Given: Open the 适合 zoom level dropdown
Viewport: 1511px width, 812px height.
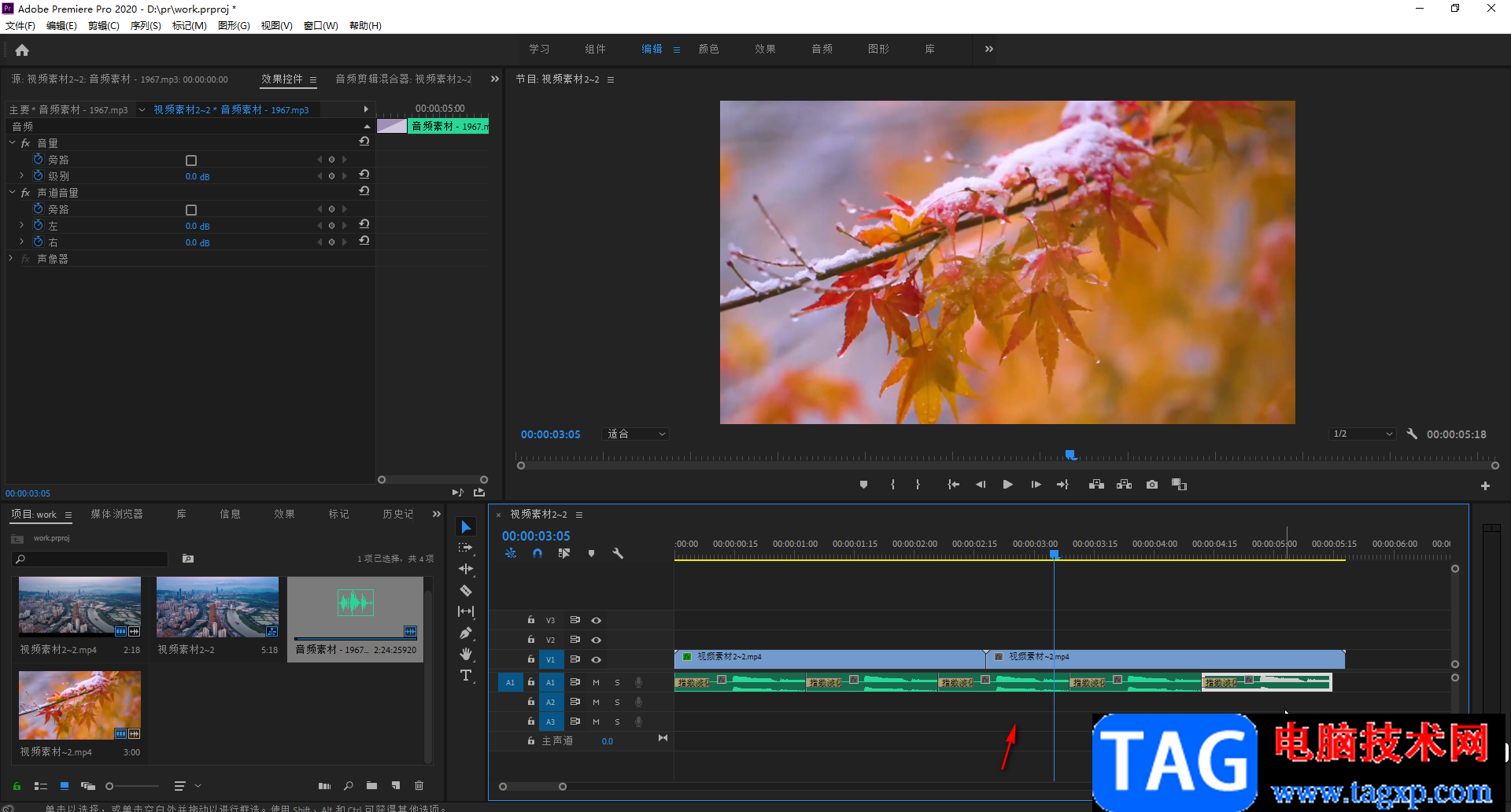Looking at the screenshot, I should [636, 434].
